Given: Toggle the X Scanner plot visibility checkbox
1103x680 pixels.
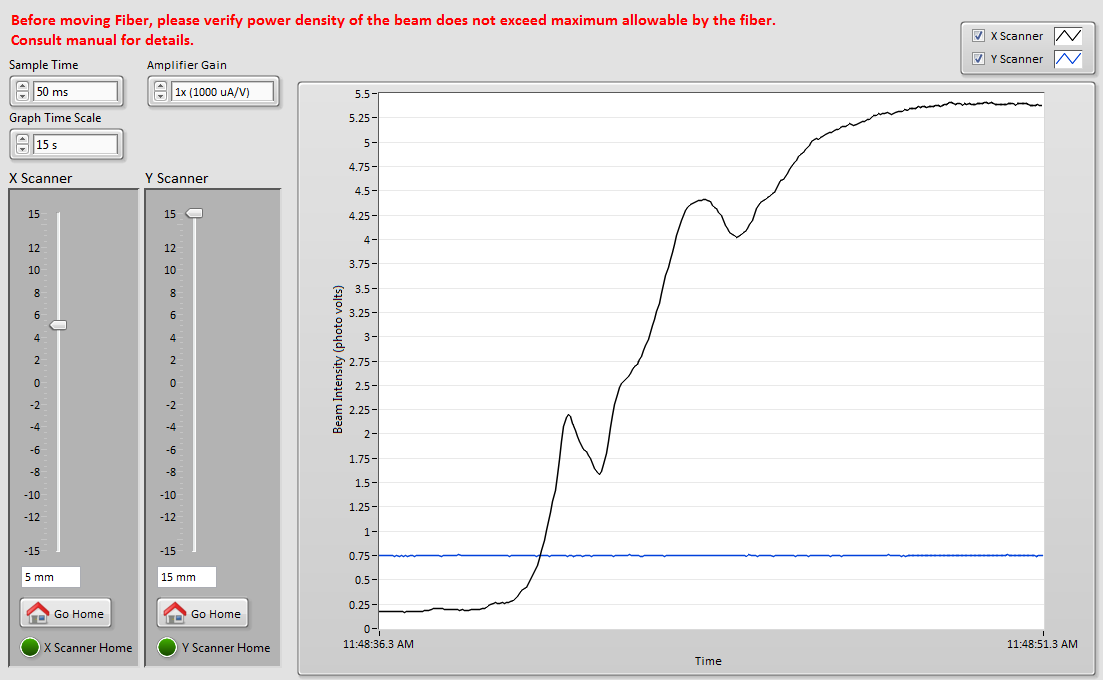Looking at the screenshot, I should pos(978,36).
